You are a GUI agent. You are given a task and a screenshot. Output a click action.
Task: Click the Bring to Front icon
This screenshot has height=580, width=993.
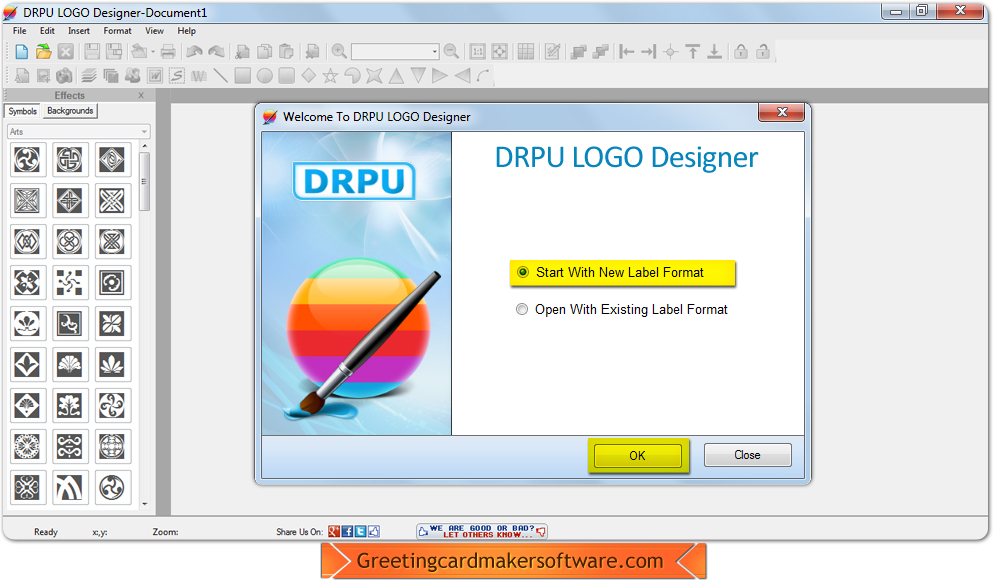tap(578, 52)
